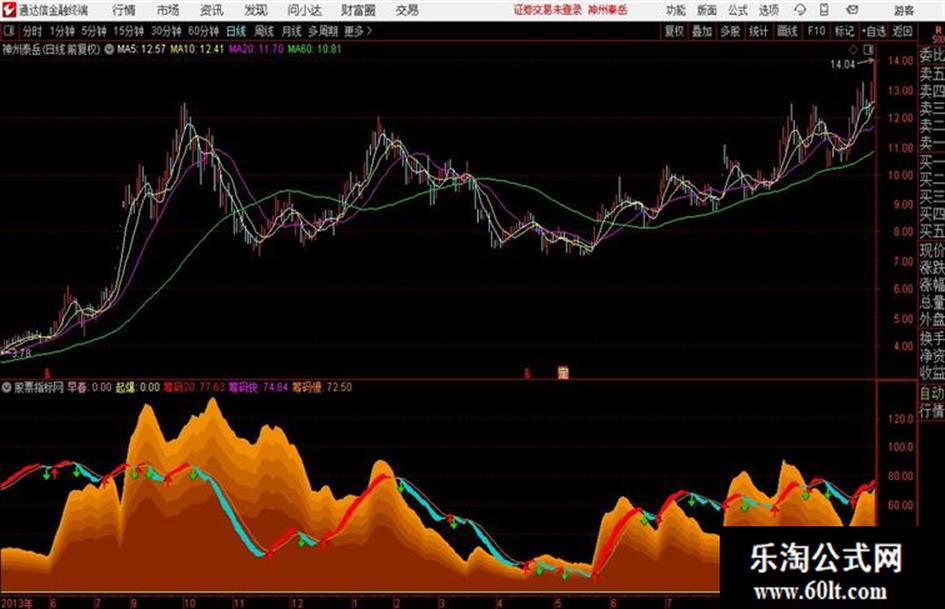
Task: Click the red 神州泰岳 stock name link
Action: pyautogui.click(x=608, y=10)
